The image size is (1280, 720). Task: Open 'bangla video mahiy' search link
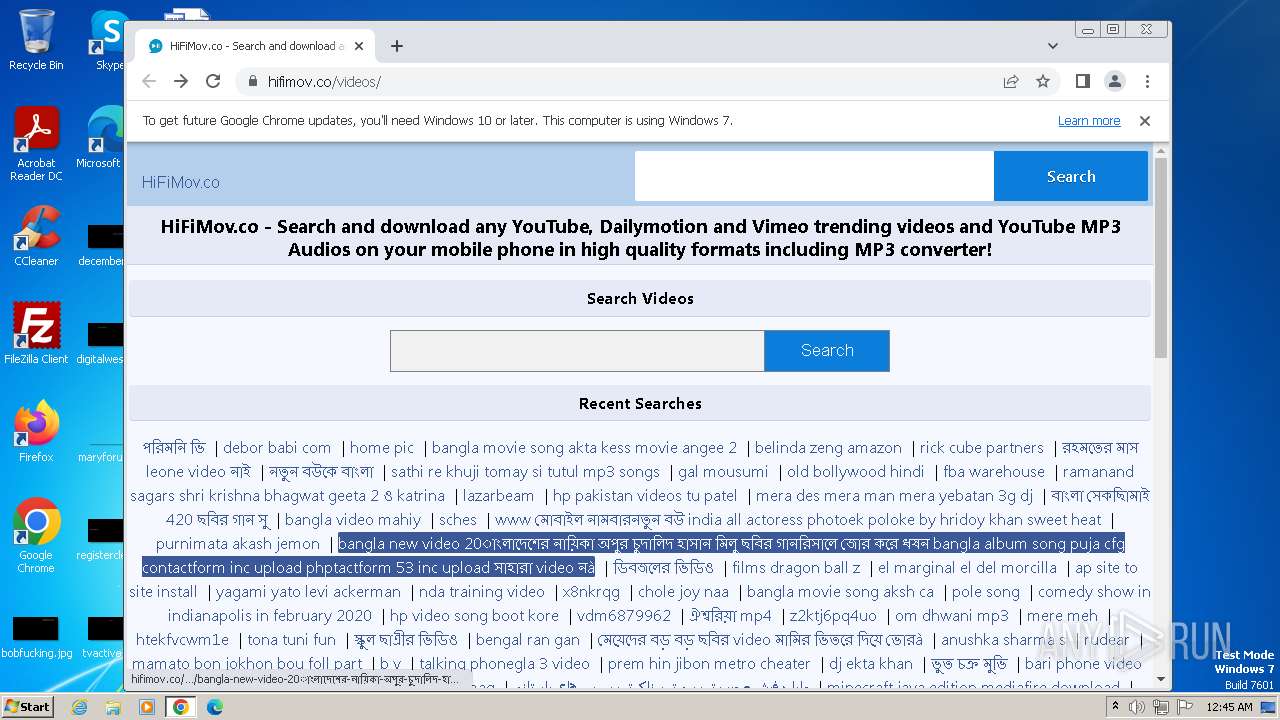point(353,520)
